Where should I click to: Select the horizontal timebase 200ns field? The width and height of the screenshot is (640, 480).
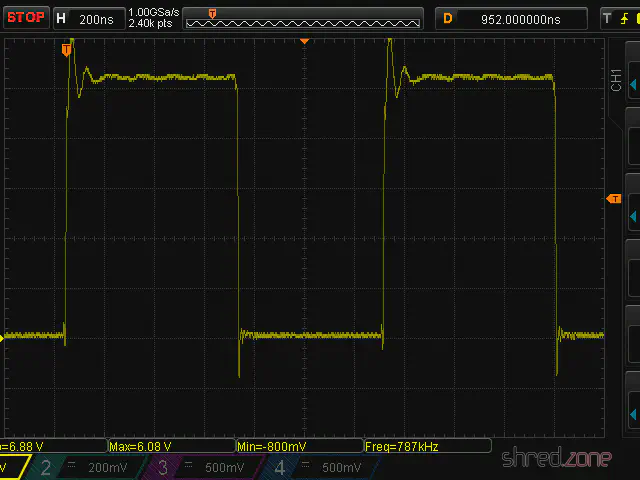click(x=86, y=18)
